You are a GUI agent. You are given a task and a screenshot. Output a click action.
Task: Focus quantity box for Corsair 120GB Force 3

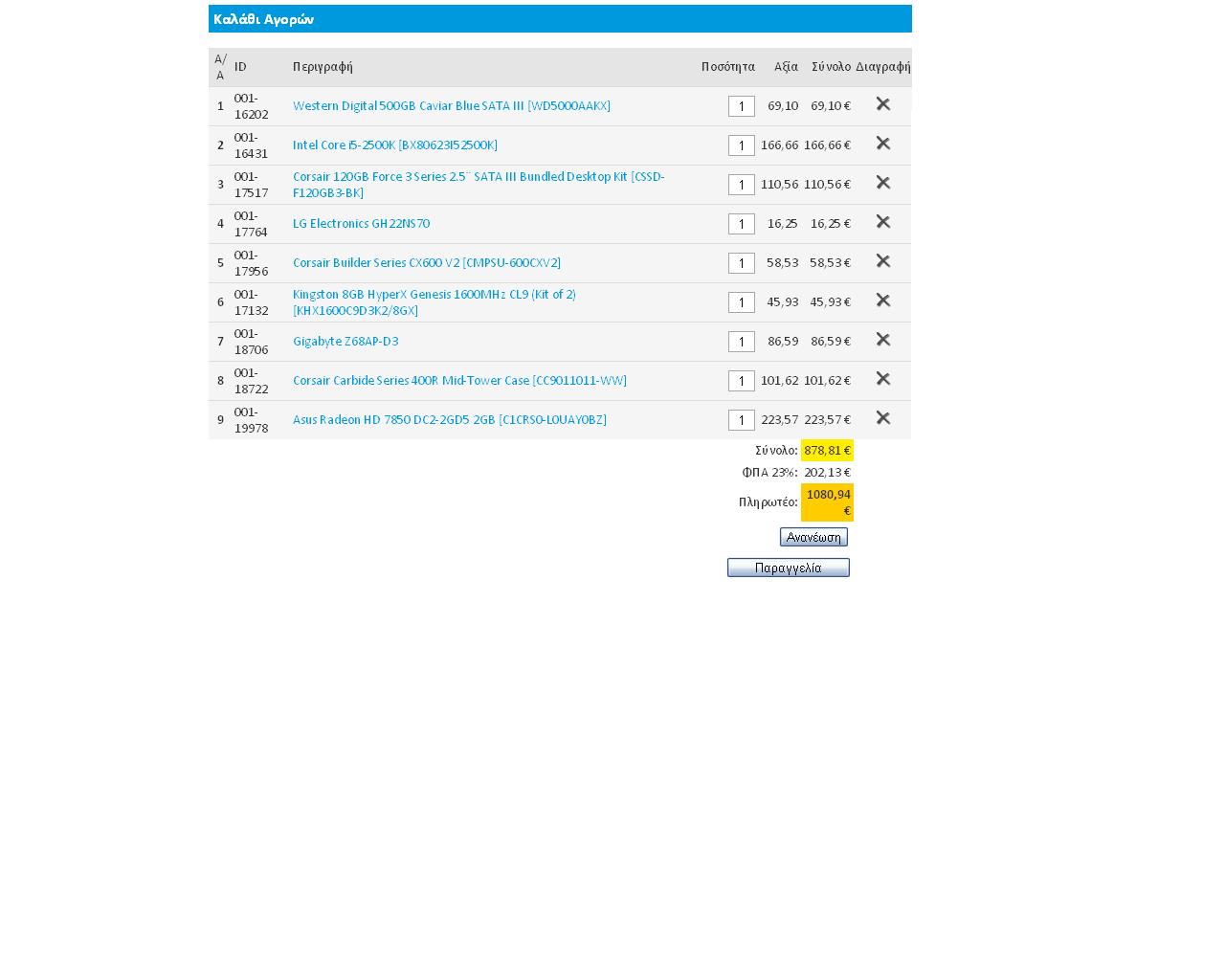click(742, 185)
